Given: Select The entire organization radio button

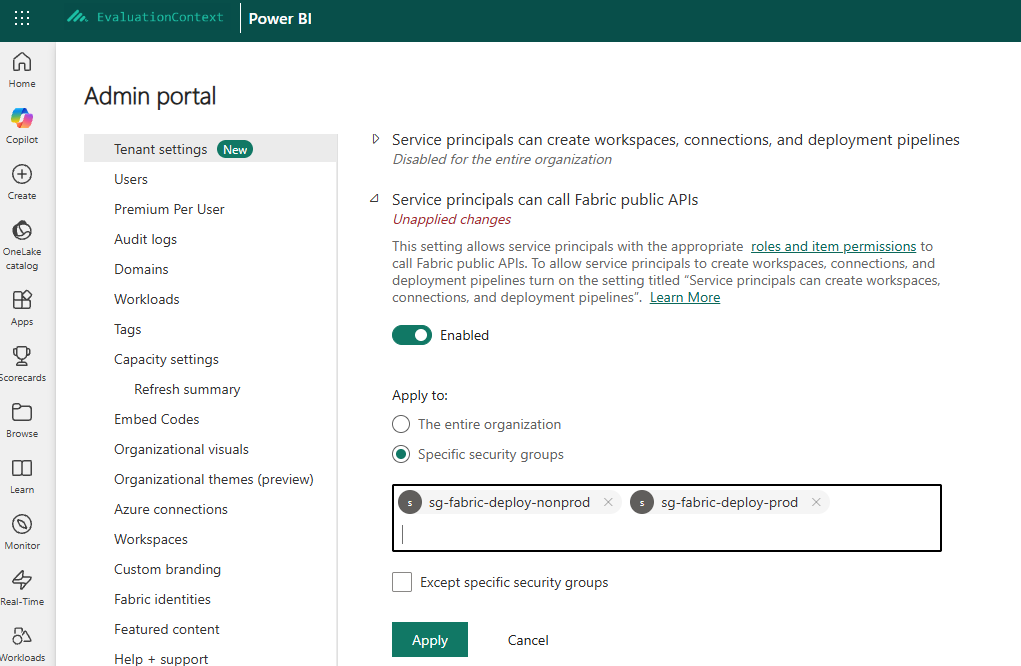Looking at the screenshot, I should pos(401,424).
